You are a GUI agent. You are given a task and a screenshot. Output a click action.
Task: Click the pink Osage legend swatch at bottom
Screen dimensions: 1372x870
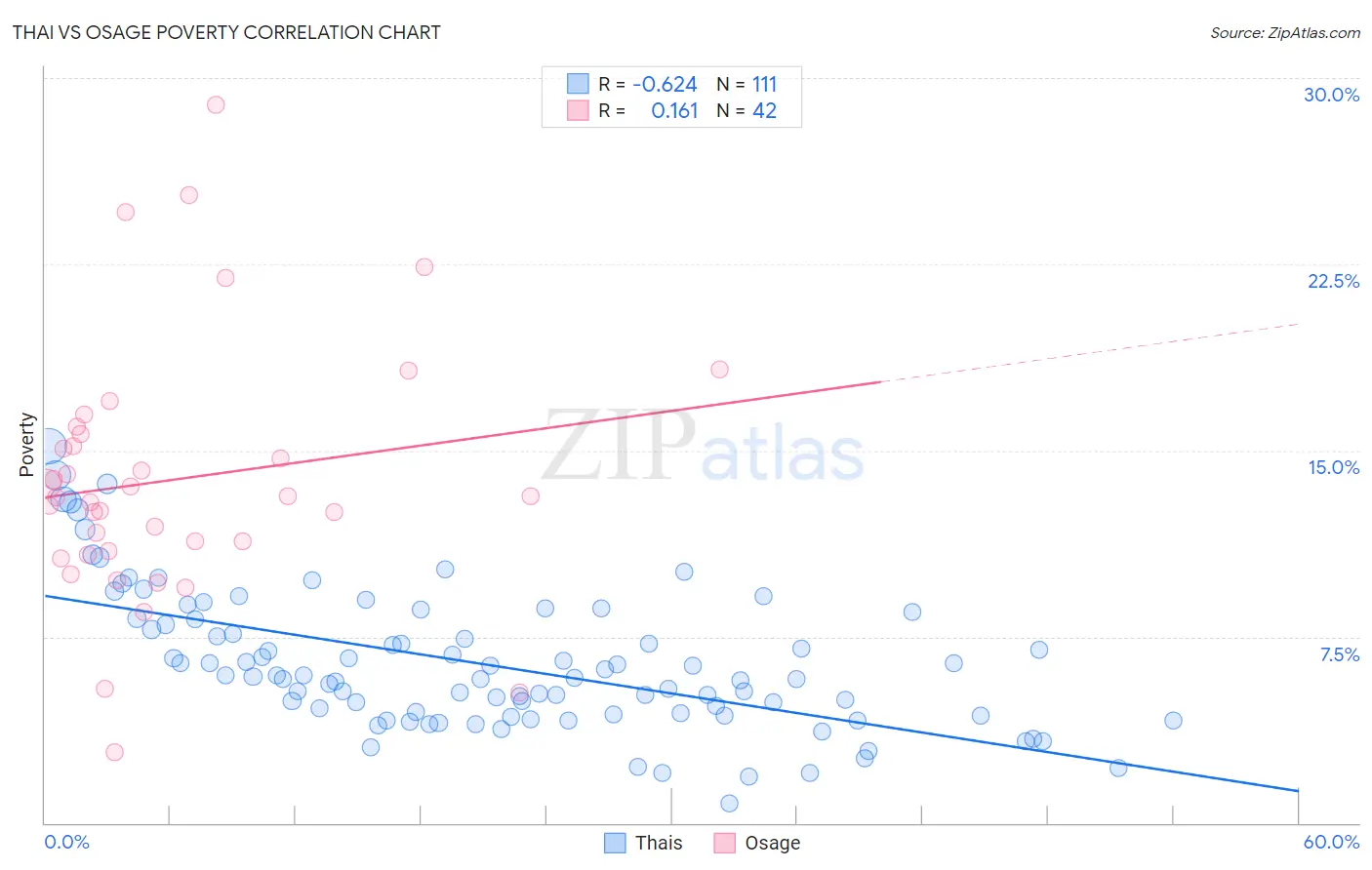[724, 843]
